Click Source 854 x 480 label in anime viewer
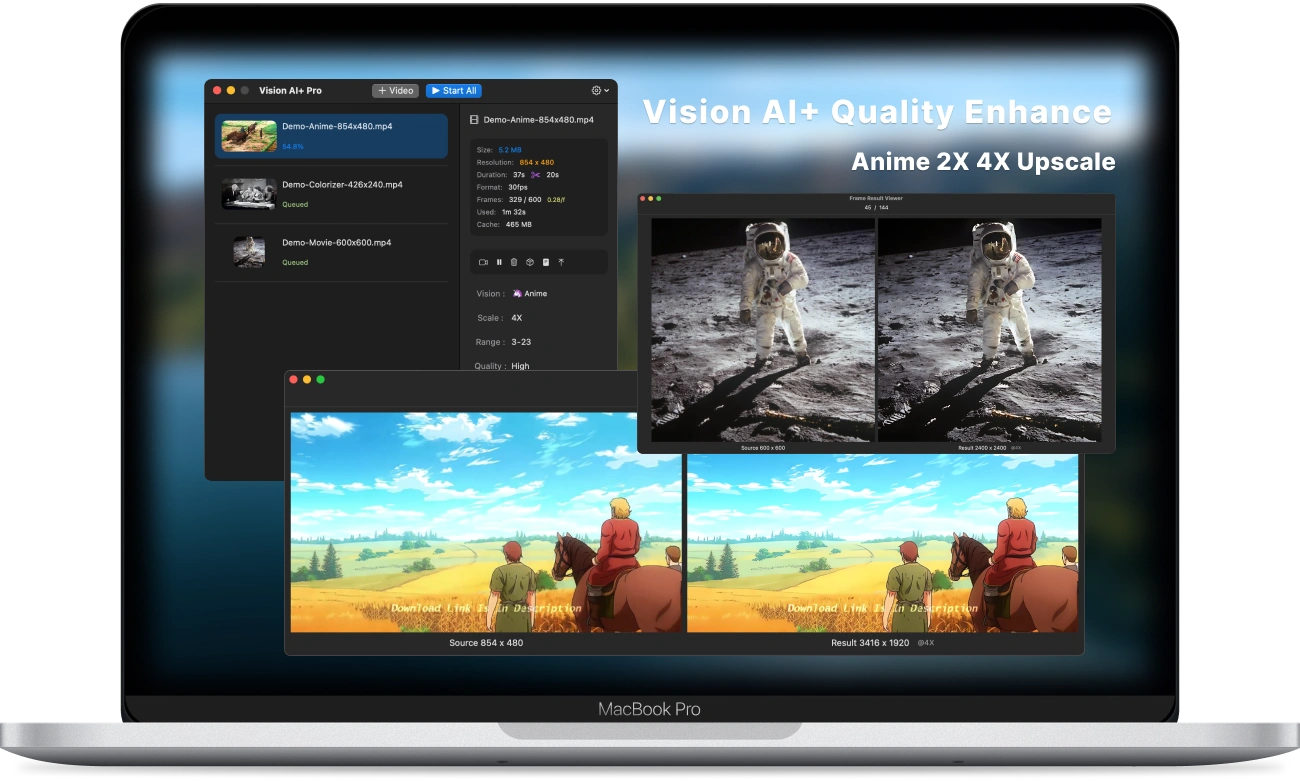 click(x=486, y=643)
